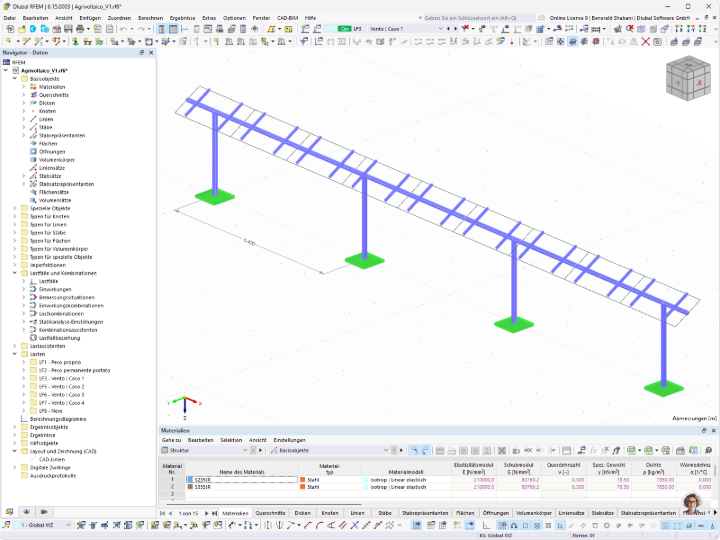
Task: Open the load case dropdown Vento | Caso 1
Action: click(x=440, y=29)
